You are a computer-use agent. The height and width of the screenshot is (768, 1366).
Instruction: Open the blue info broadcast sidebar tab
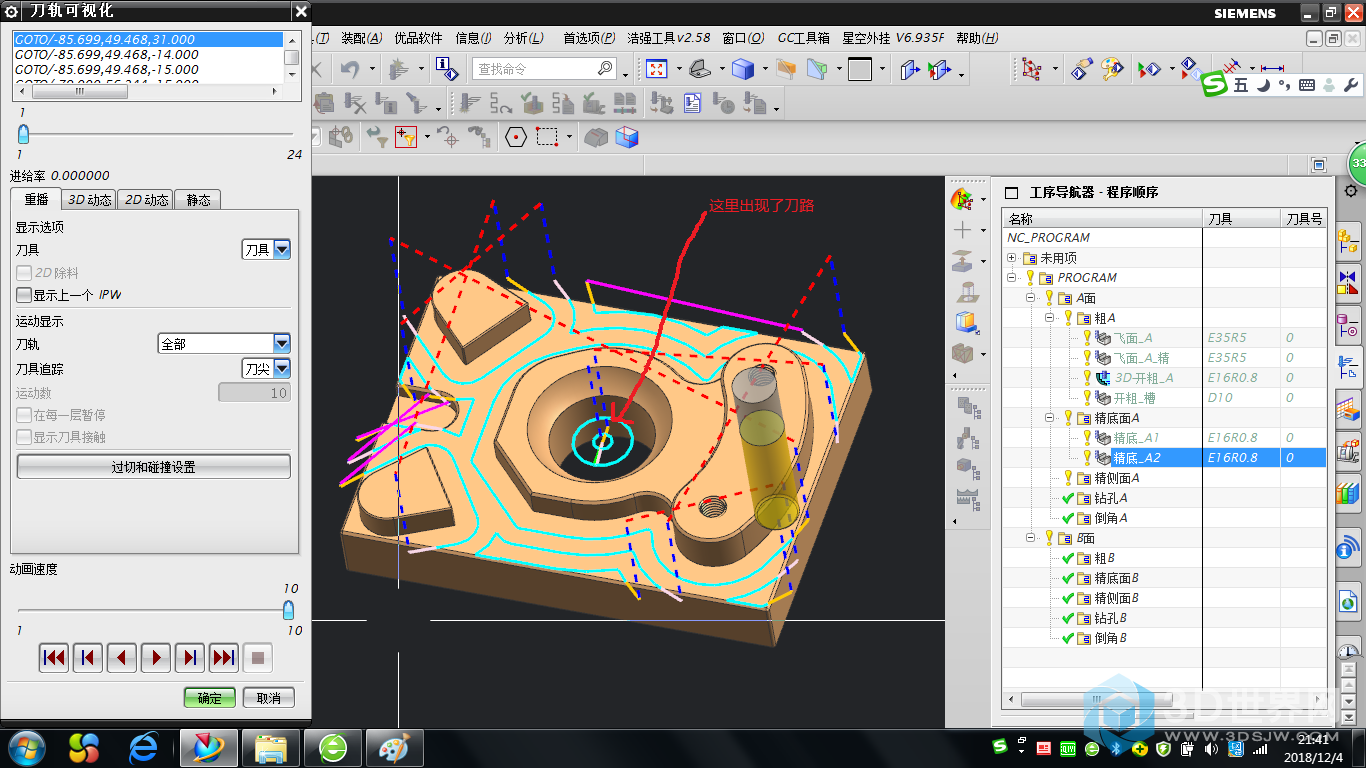[x=1348, y=548]
